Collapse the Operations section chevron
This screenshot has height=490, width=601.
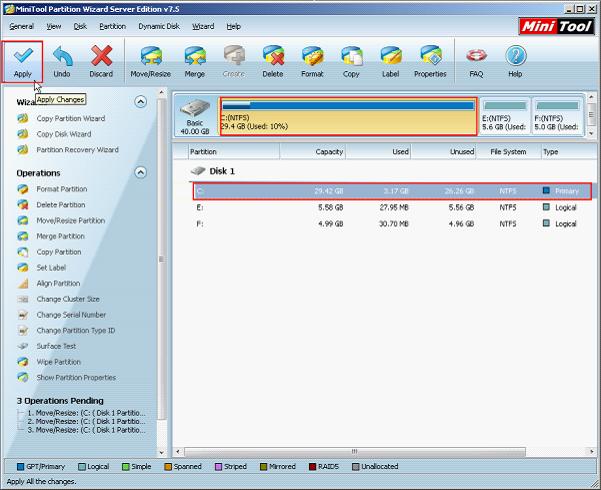click(x=141, y=173)
